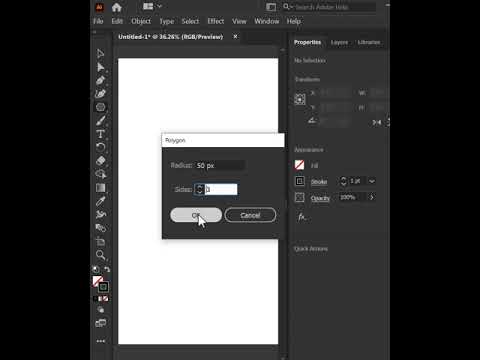480x360 pixels.
Task: Open the Window menu
Action: [x=267, y=21]
